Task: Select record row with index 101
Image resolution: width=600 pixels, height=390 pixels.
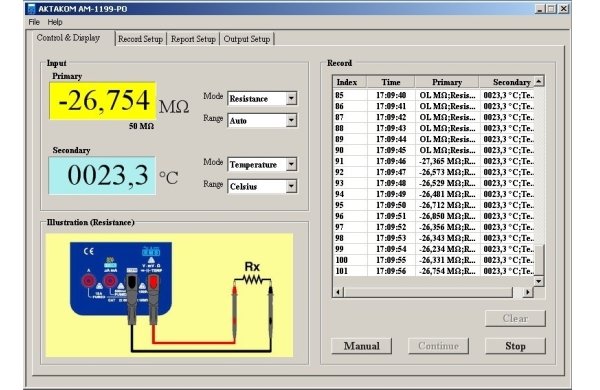Action: pos(434,271)
